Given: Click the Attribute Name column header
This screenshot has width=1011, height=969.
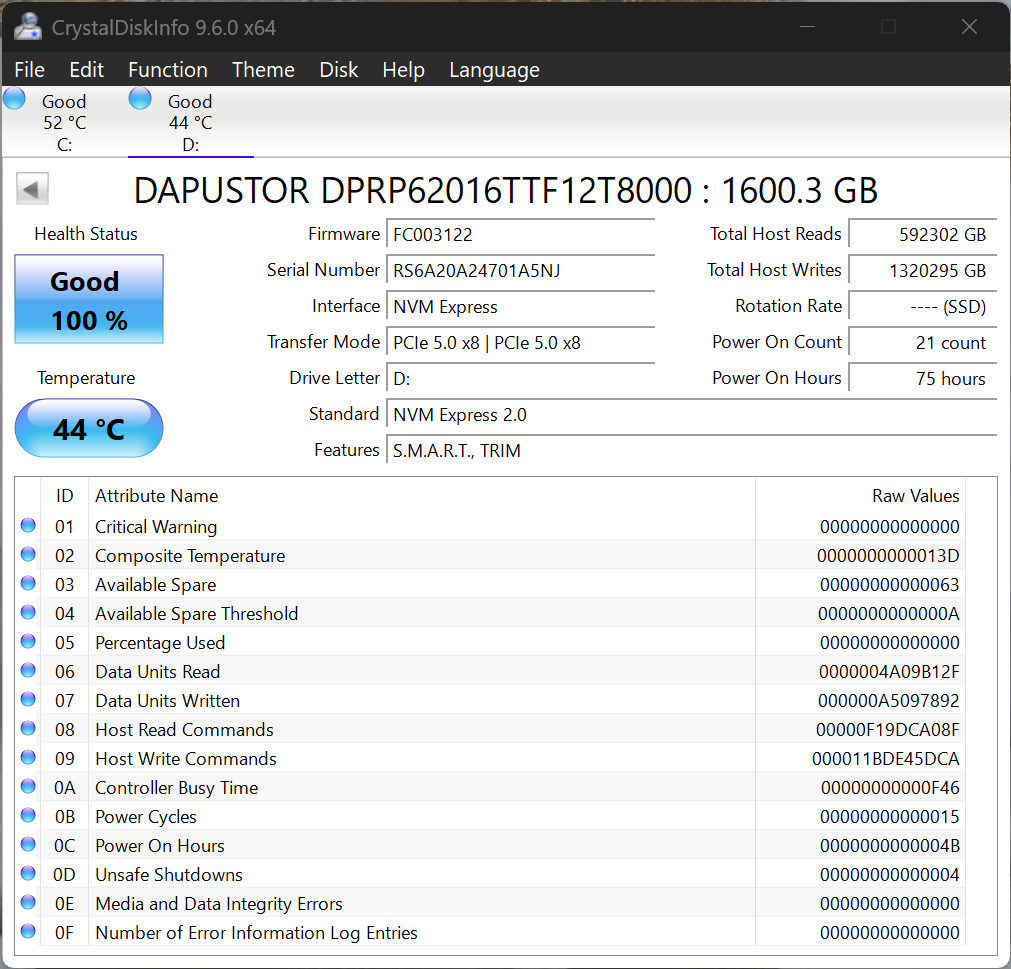Looking at the screenshot, I should click(x=157, y=496).
